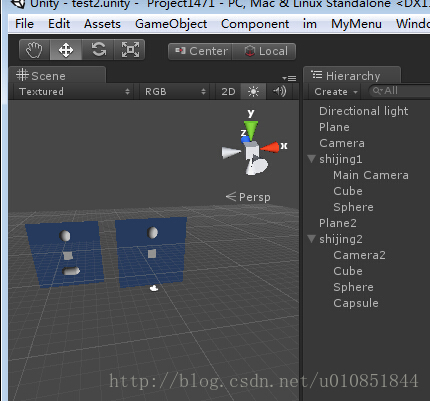Collapse the shijing1 tree node
The height and width of the screenshot is (401, 430).
311,159
